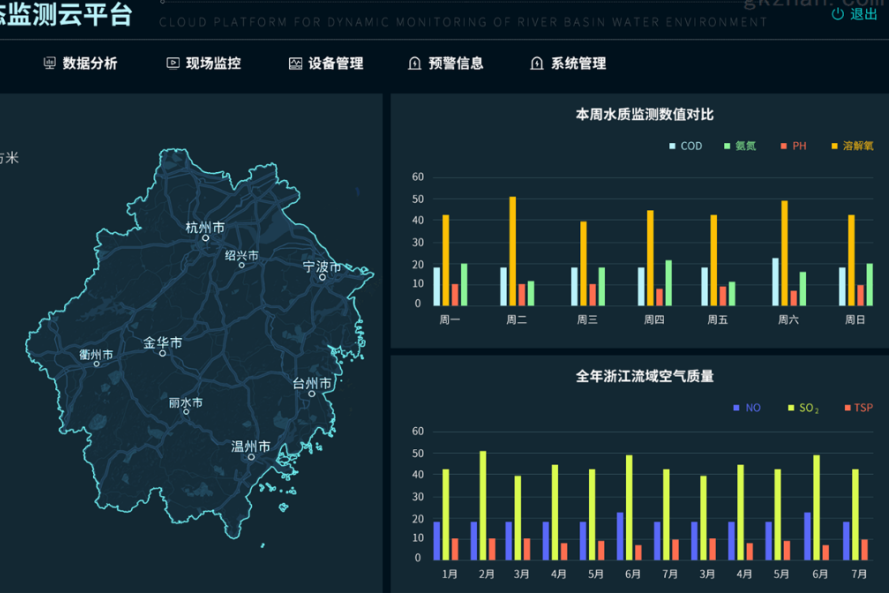Viewport: 889px width, 593px height.
Task: Toggle the SO2 series in air chart
Action: pos(790,407)
